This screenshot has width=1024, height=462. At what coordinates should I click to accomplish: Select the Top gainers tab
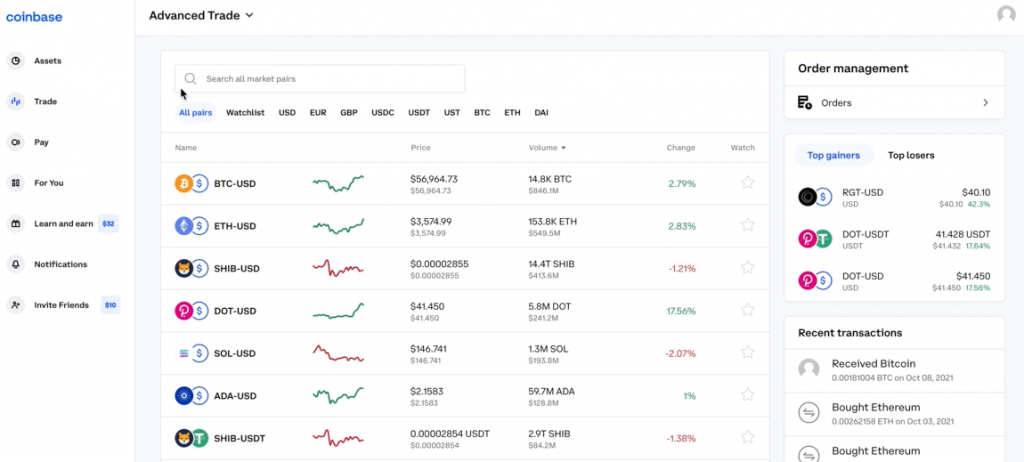pos(833,156)
